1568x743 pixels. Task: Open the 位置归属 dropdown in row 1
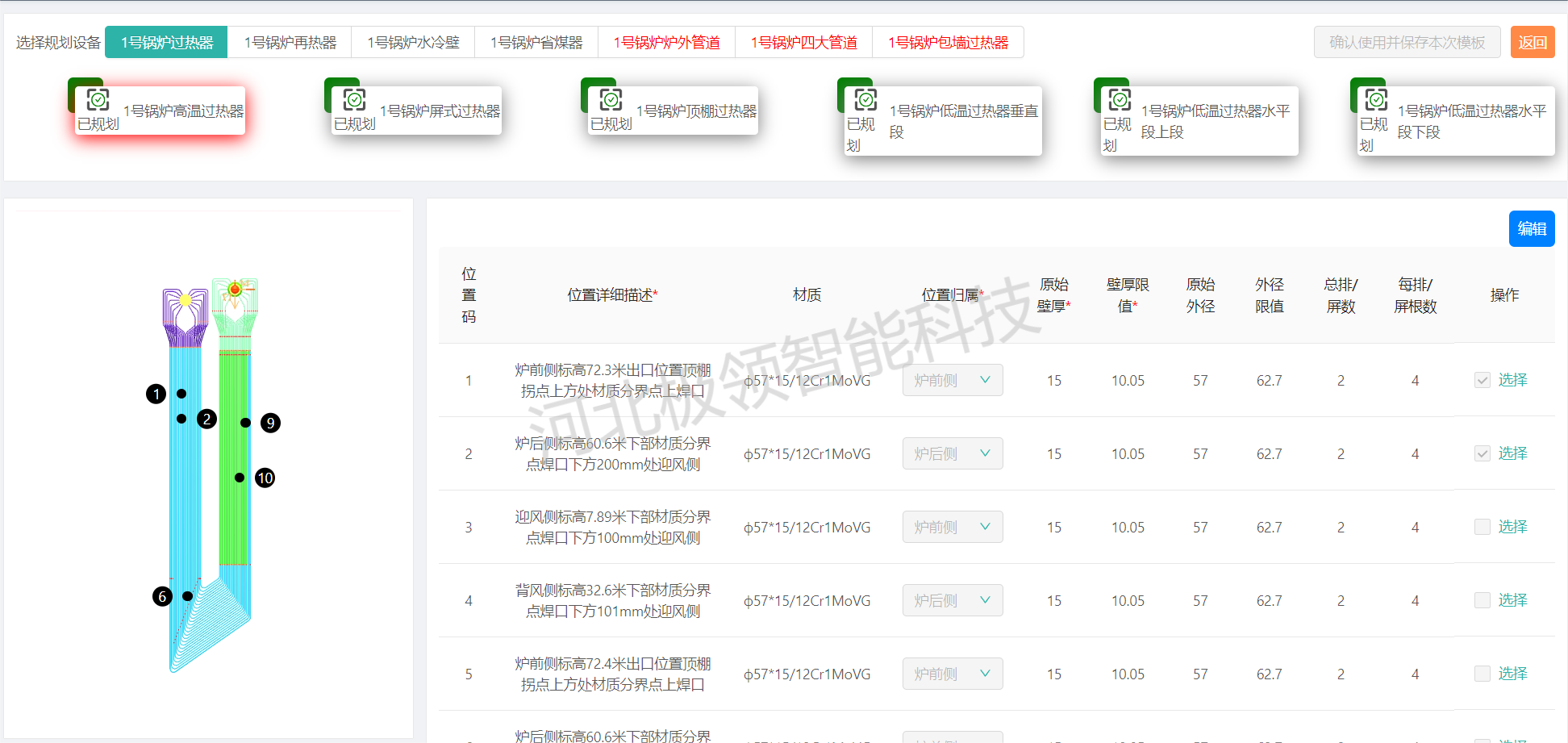(x=953, y=380)
